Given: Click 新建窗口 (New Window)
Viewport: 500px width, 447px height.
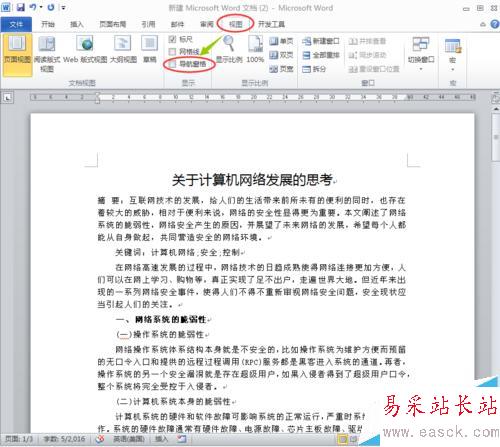Looking at the screenshot, I should click(320, 41).
